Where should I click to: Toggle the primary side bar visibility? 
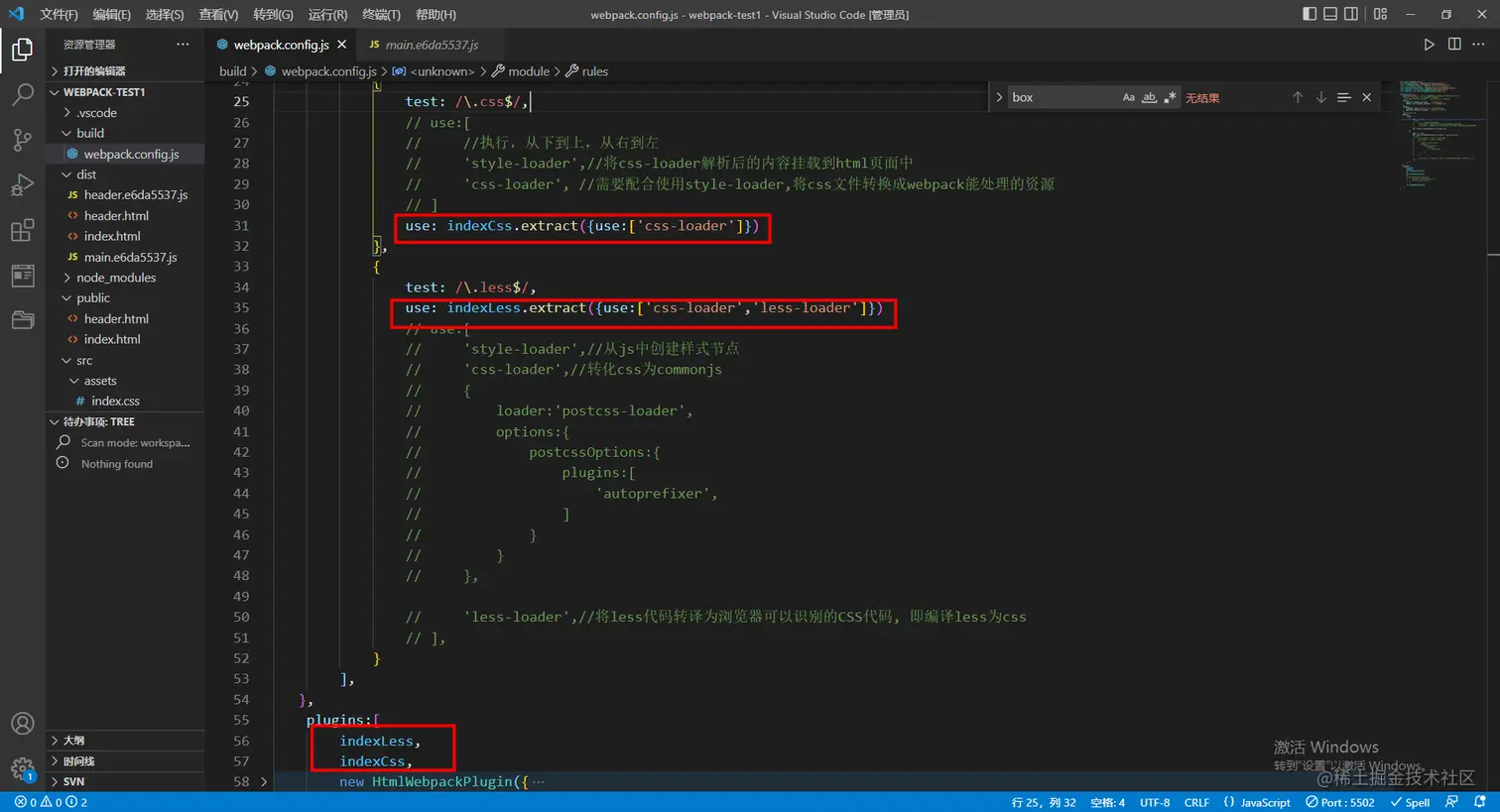coord(1310,14)
